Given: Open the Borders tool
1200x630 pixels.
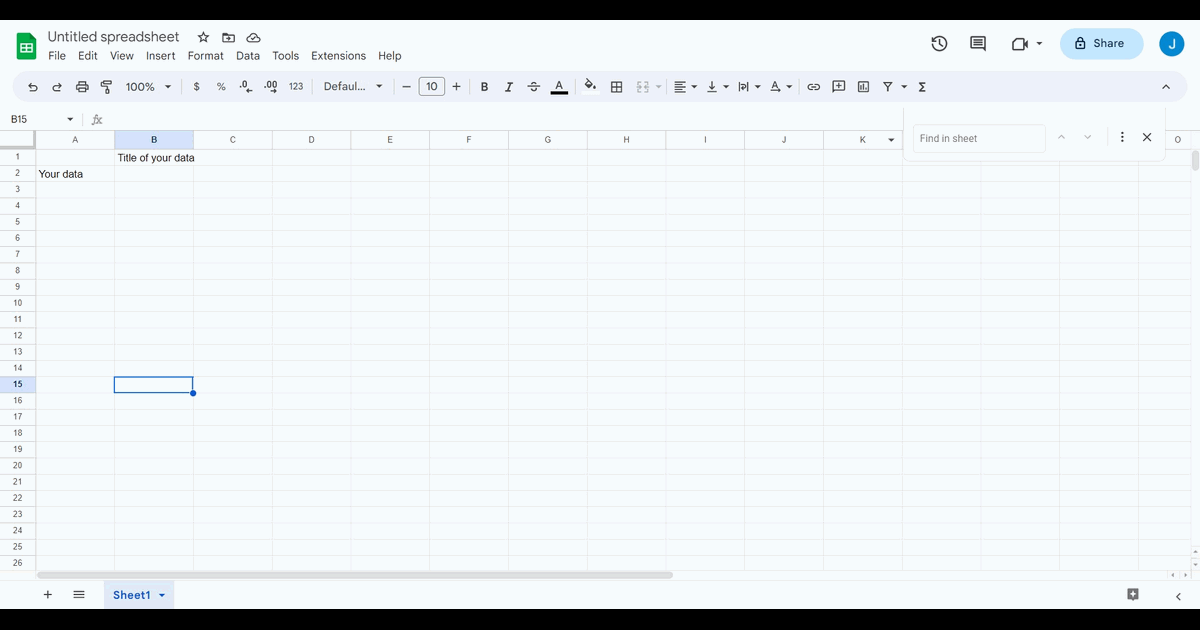Looking at the screenshot, I should tap(617, 87).
